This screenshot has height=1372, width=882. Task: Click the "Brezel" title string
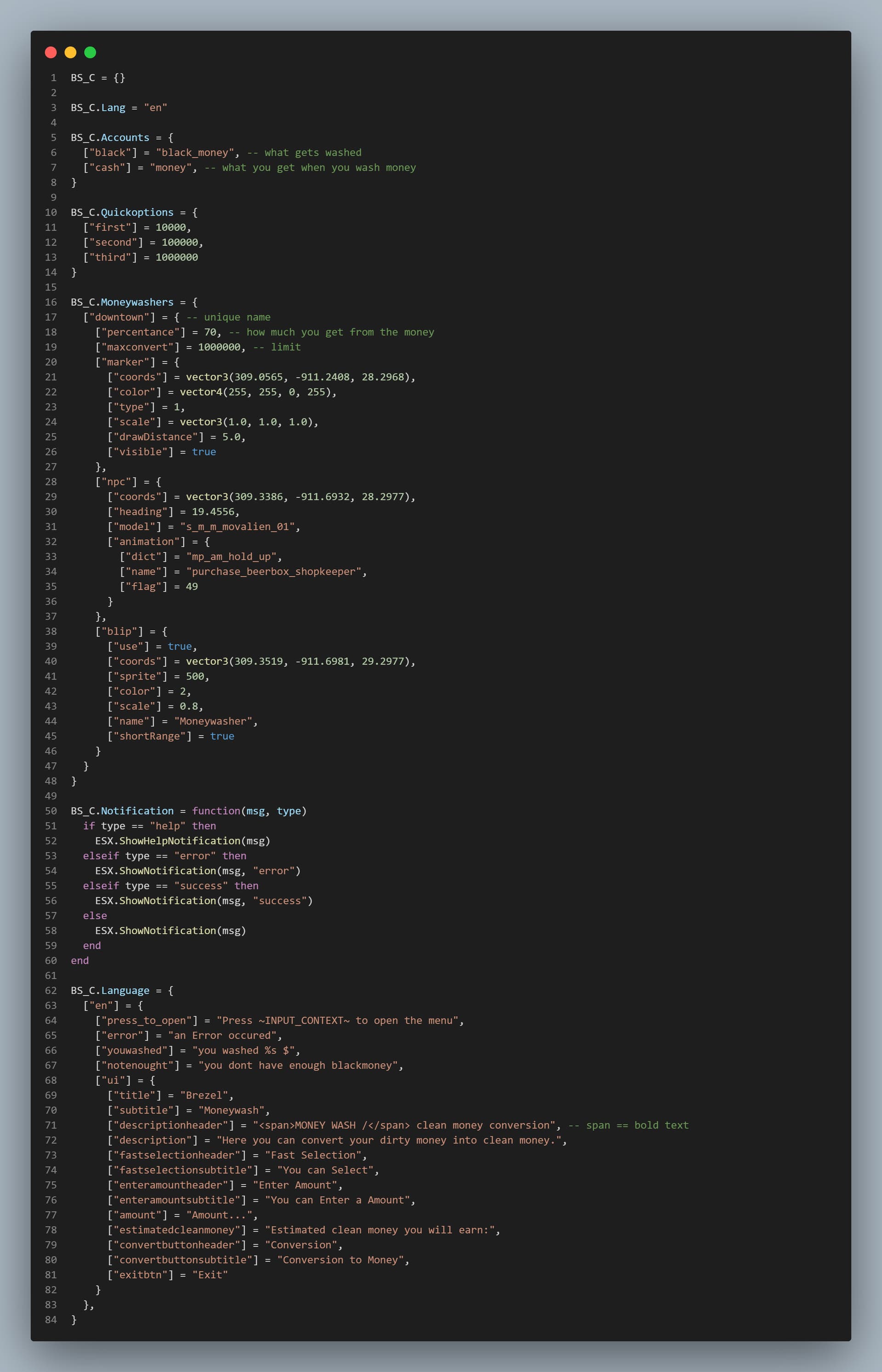tap(204, 1095)
